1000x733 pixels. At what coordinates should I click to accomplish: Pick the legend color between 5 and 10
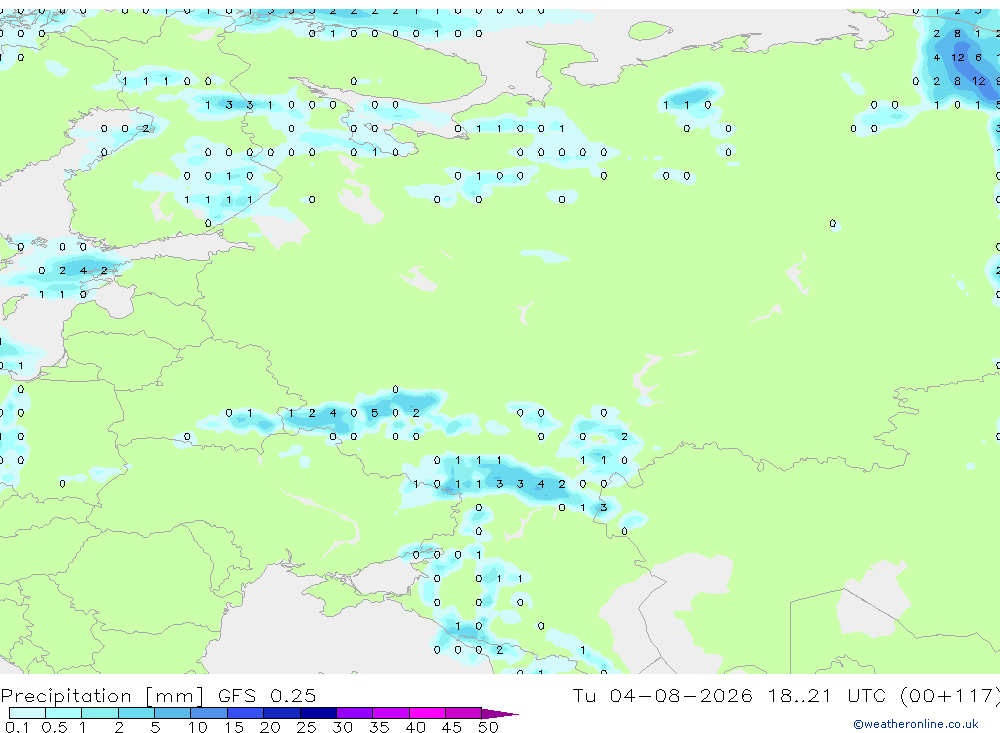coord(173,713)
